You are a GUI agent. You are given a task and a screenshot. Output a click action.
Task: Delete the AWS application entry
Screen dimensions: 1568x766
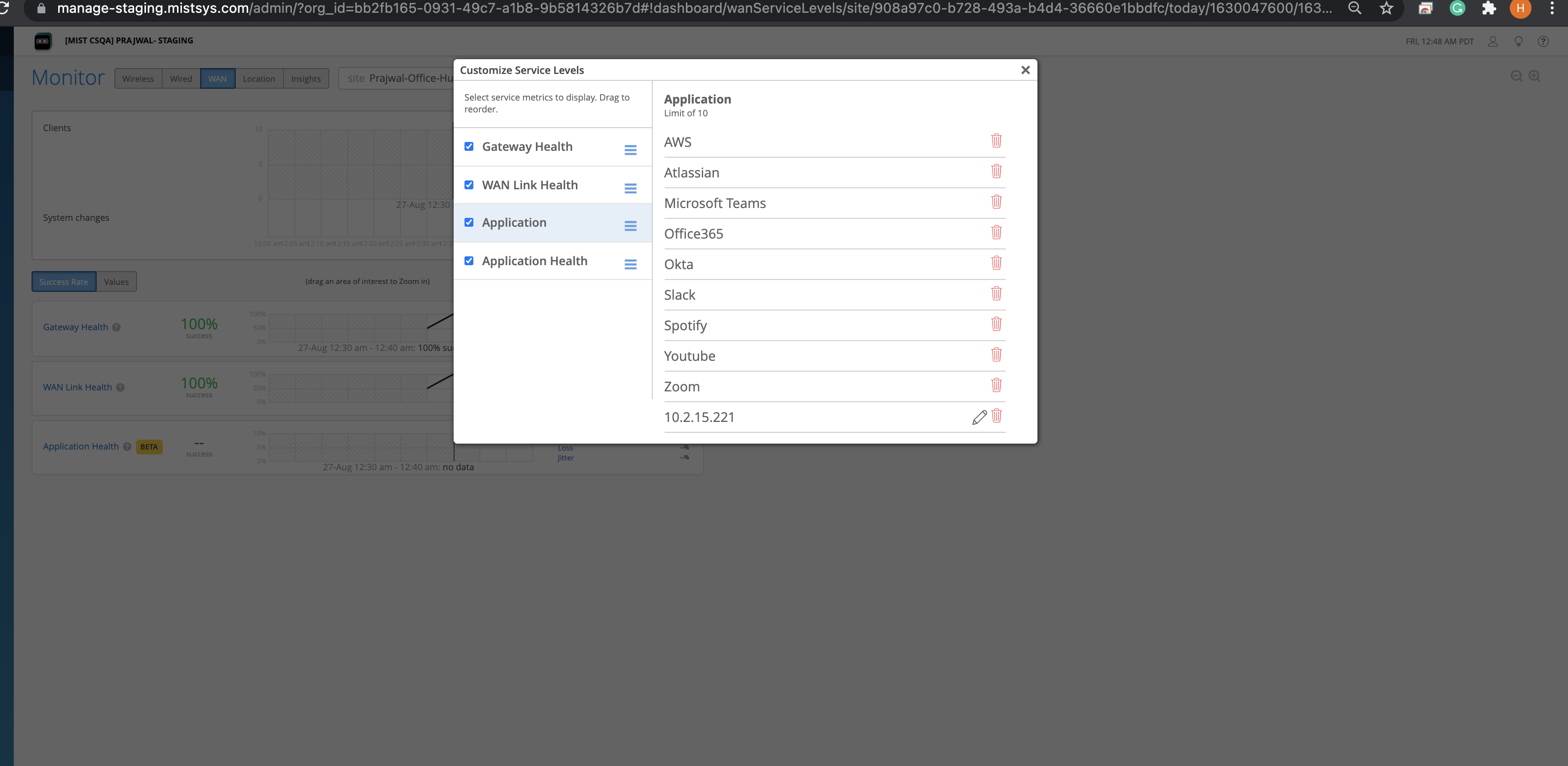point(996,140)
